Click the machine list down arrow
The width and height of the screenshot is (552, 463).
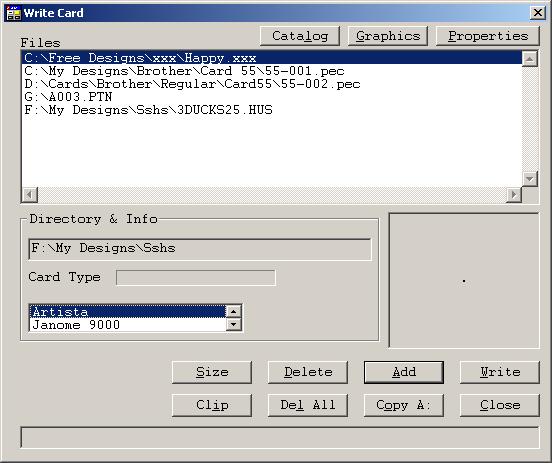click(x=233, y=324)
